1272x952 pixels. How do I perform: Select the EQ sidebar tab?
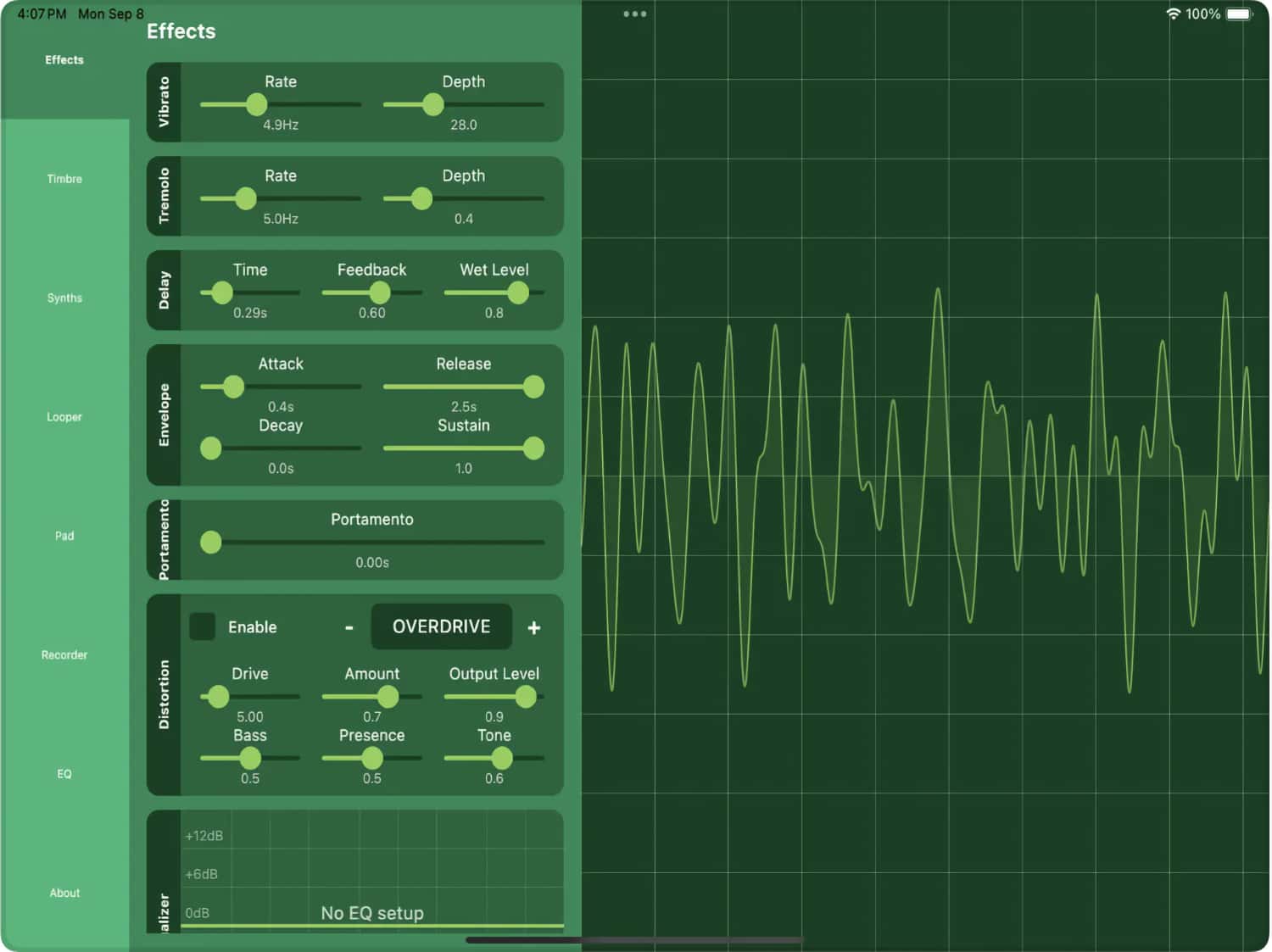click(x=64, y=774)
